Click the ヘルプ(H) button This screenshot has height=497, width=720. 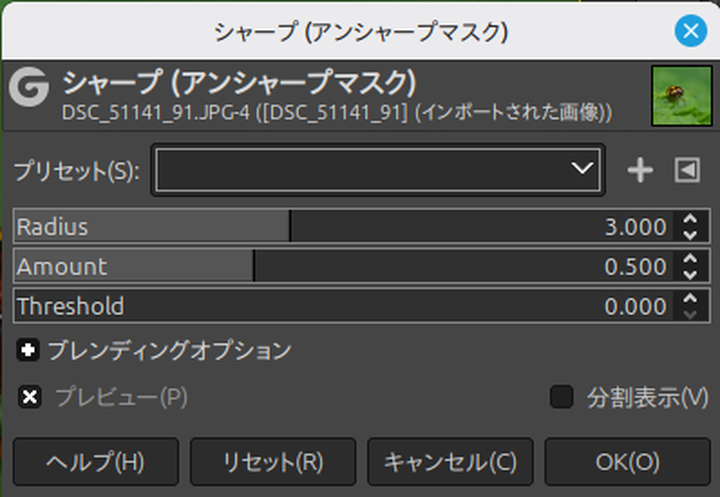[x=96, y=462]
